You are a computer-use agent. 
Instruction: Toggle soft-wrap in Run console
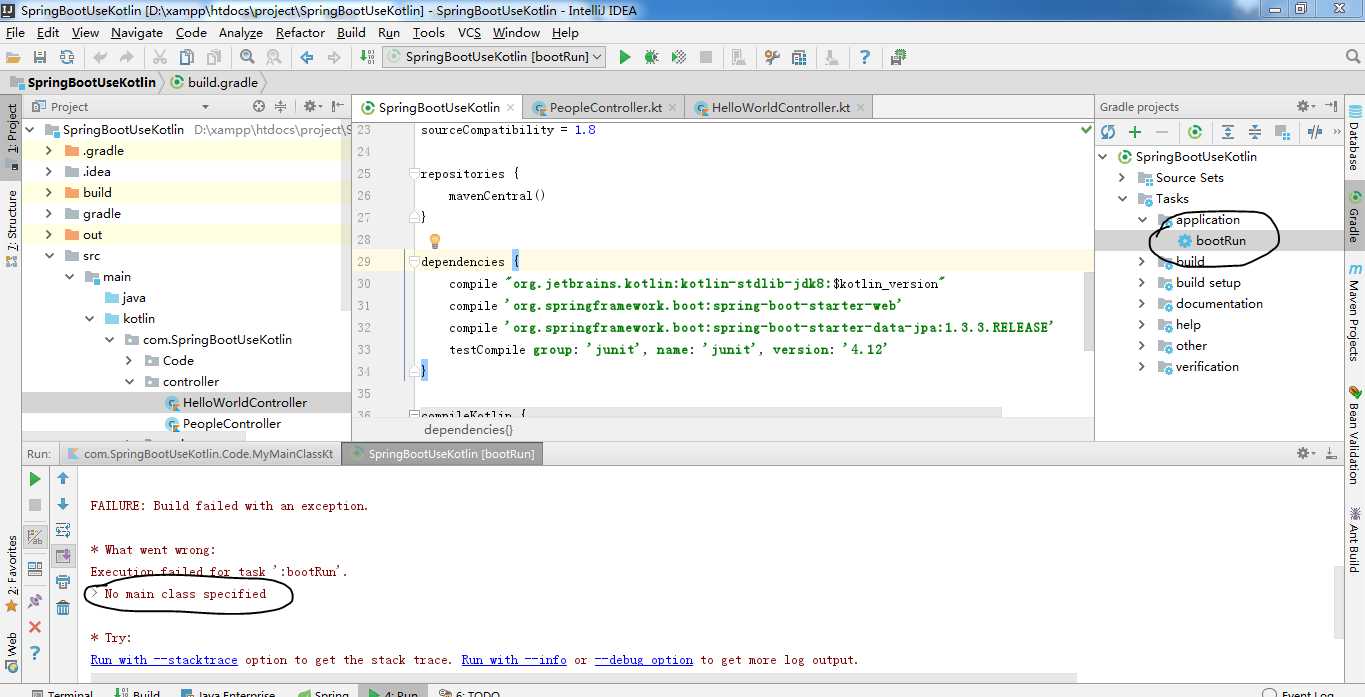pos(63,530)
